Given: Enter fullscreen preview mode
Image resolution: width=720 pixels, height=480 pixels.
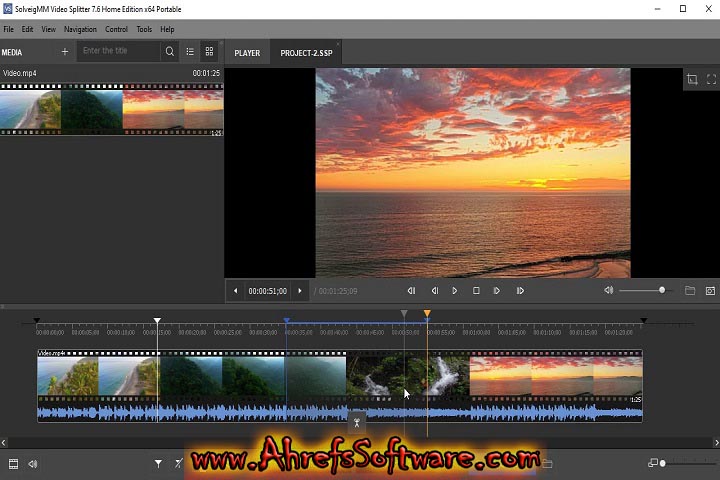Looking at the screenshot, I should 712,79.
